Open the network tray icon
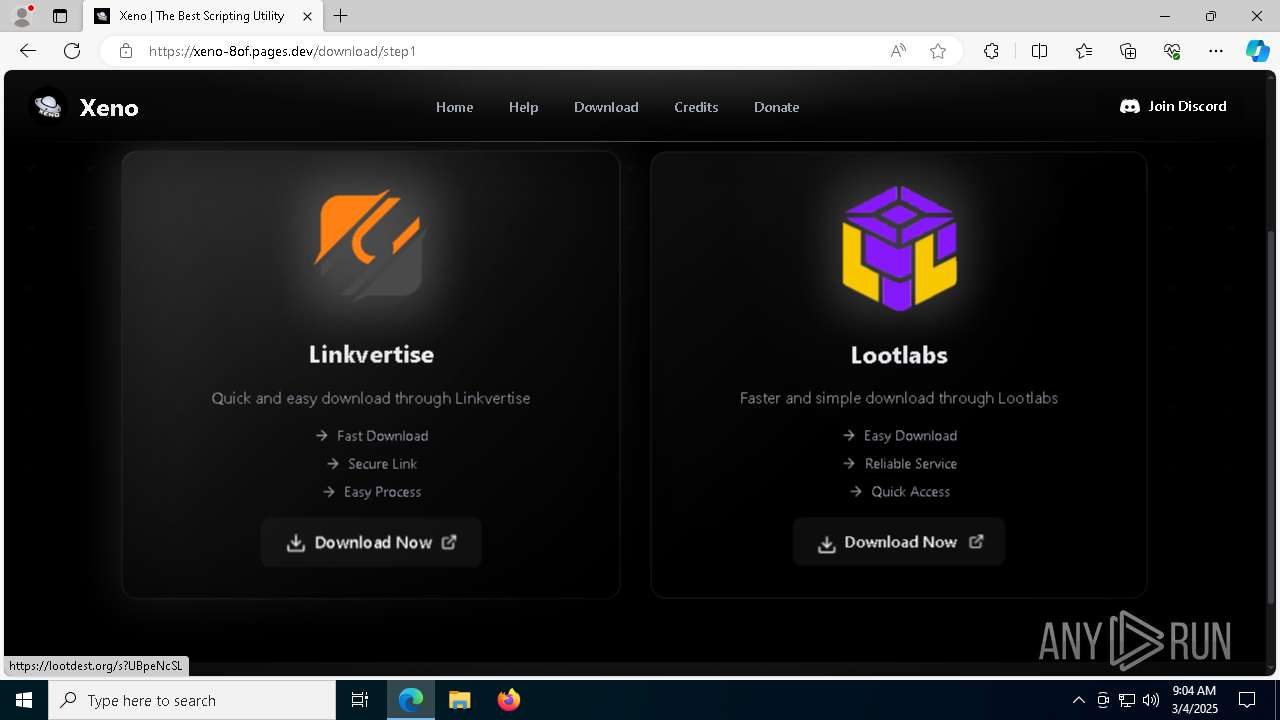The height and width of the screenshot is (720, 1280). (1126, 700)
